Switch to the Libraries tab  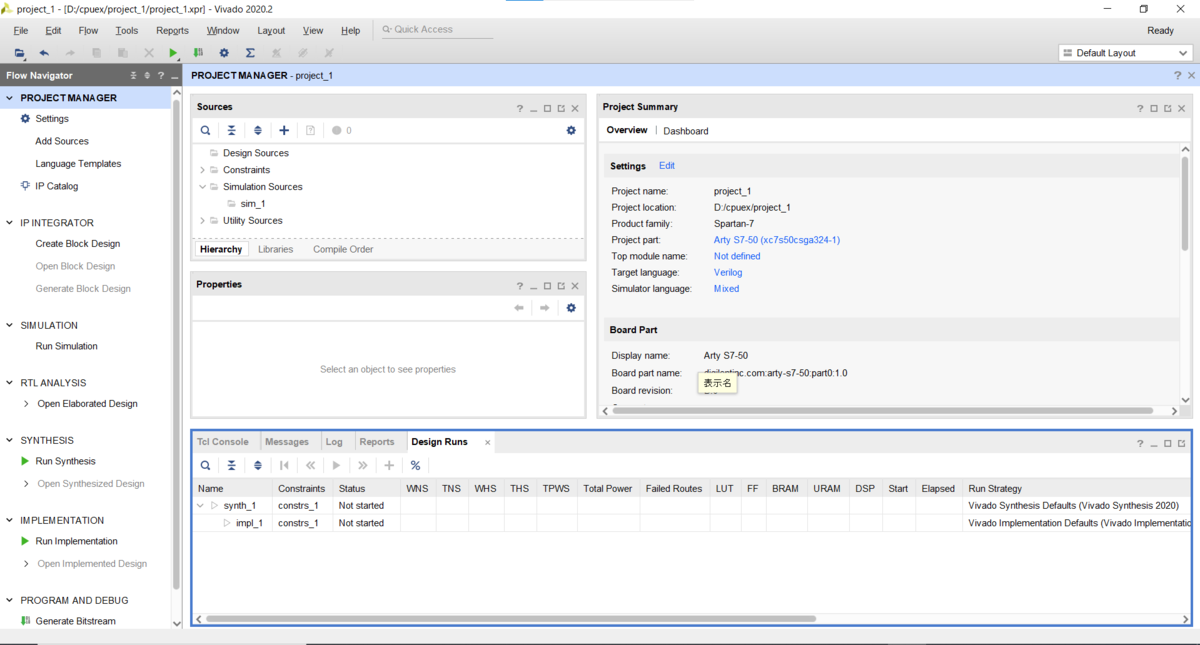click(276, 249)
